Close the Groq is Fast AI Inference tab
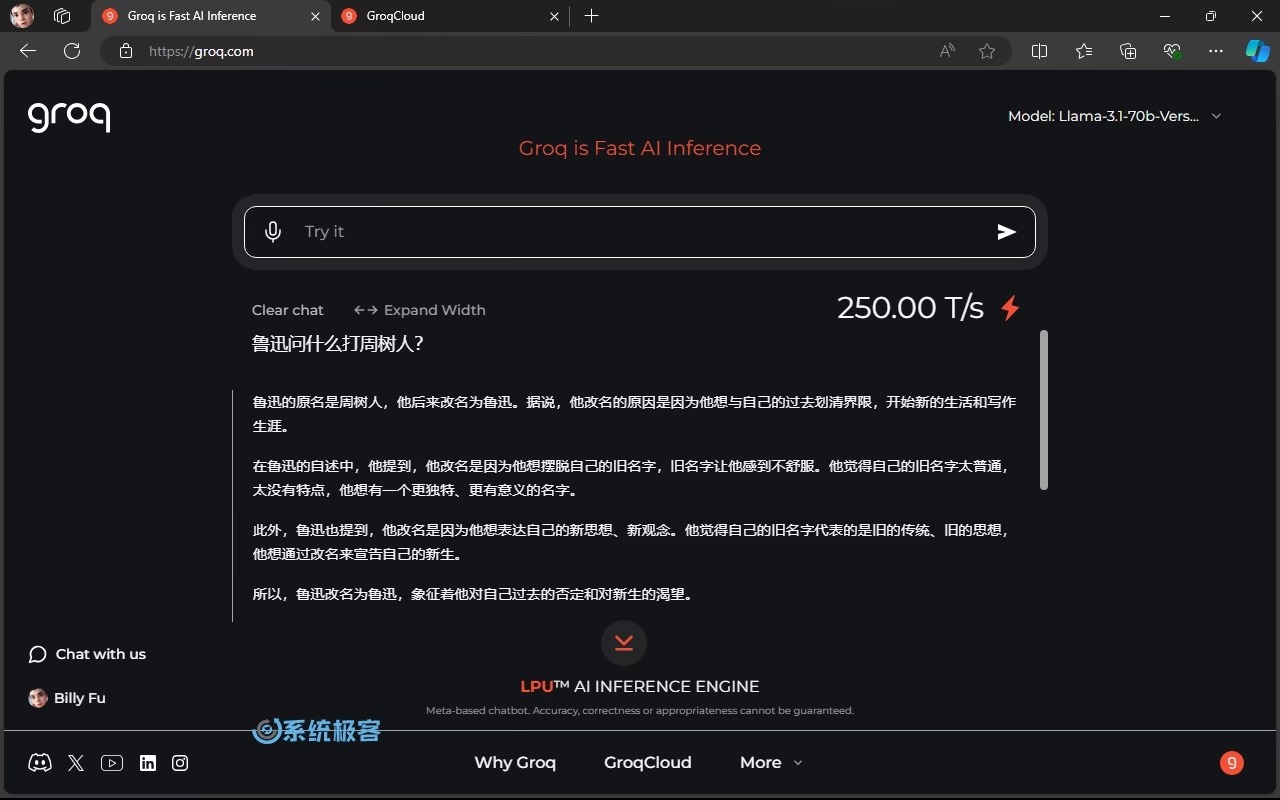The width and height of the screenshot is (1280, 800). pos(316,16)
